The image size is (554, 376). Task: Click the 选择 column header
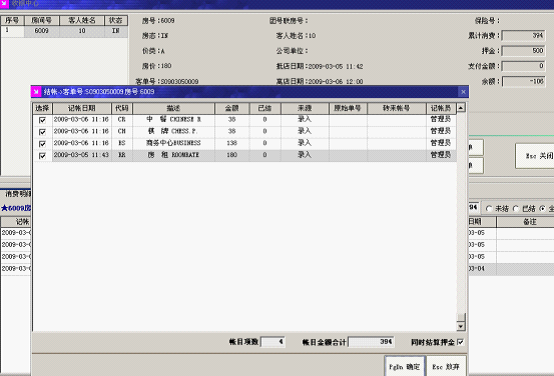coord(42,108)
